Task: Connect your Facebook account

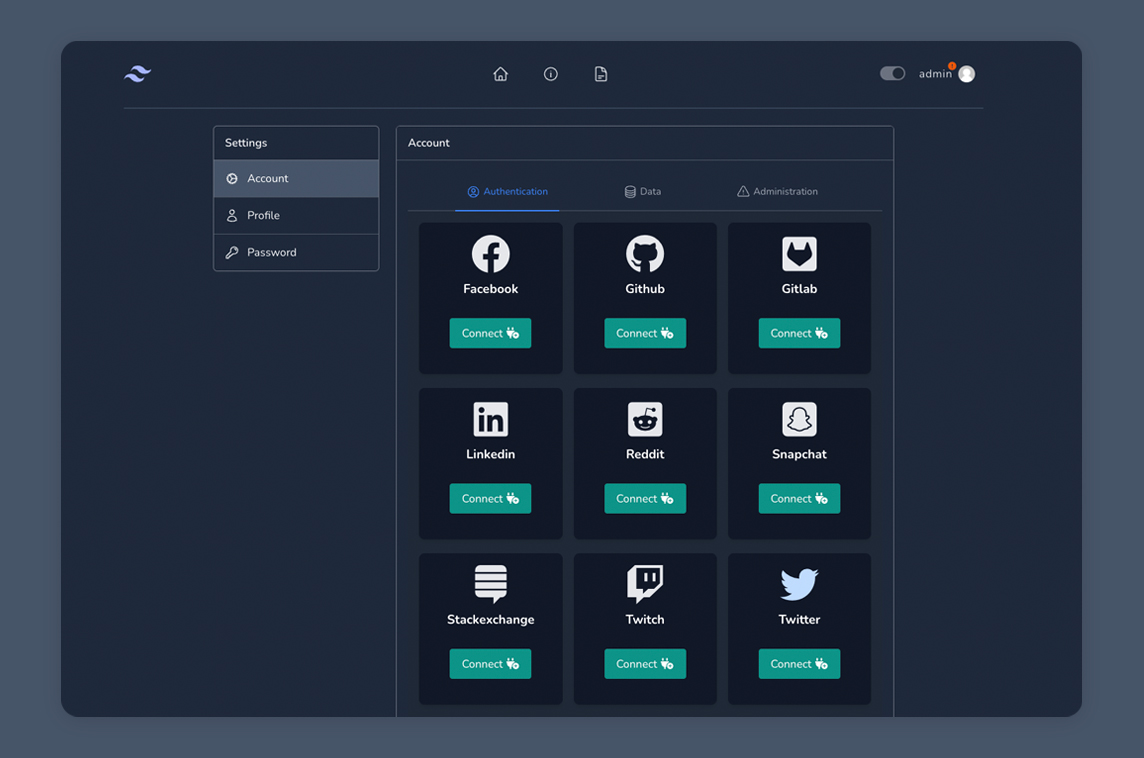Action: pos(490,333)
